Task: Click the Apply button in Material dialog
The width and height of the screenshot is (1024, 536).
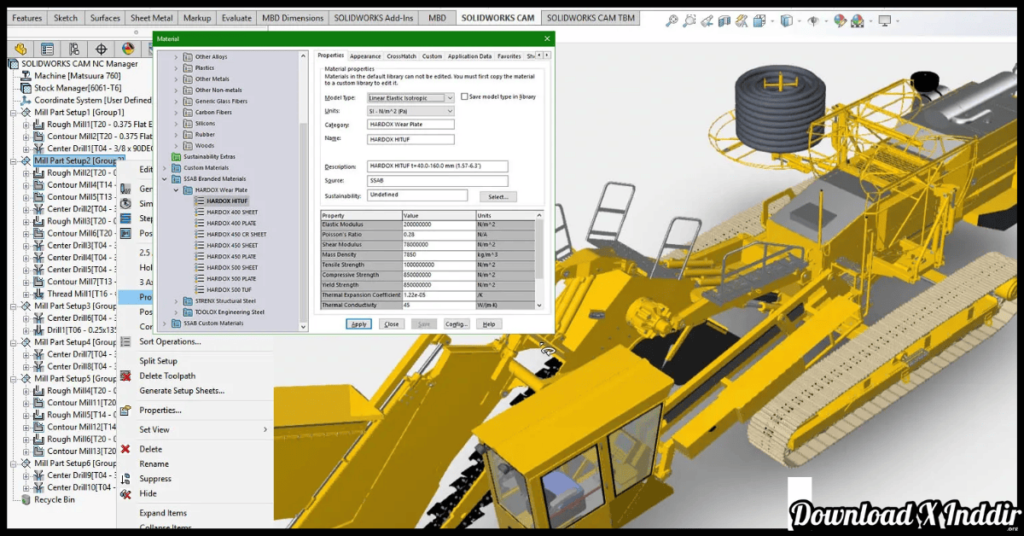Action: [x=359, y=324]
